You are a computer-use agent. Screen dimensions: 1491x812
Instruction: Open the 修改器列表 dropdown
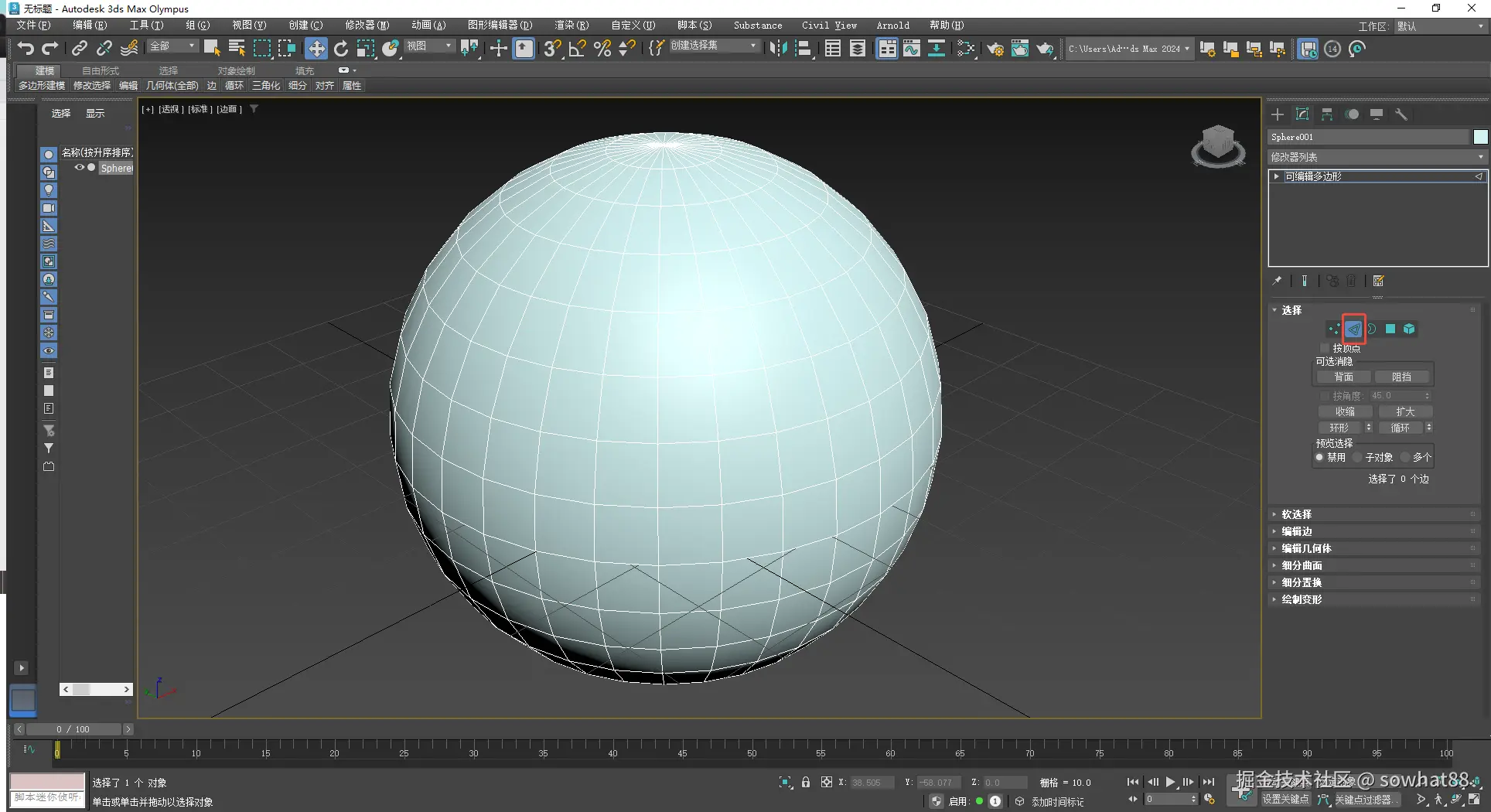1377,157
